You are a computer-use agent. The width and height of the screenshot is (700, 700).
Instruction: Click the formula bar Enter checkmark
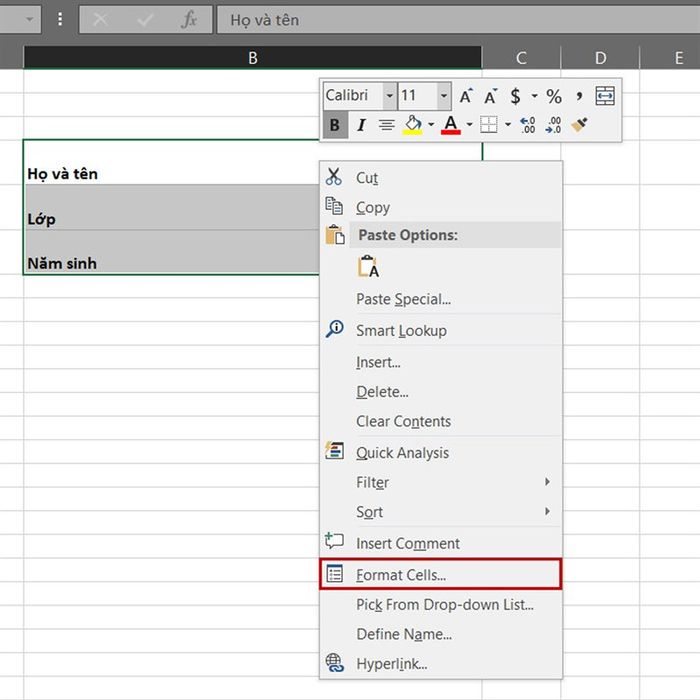tap(145, 20)
